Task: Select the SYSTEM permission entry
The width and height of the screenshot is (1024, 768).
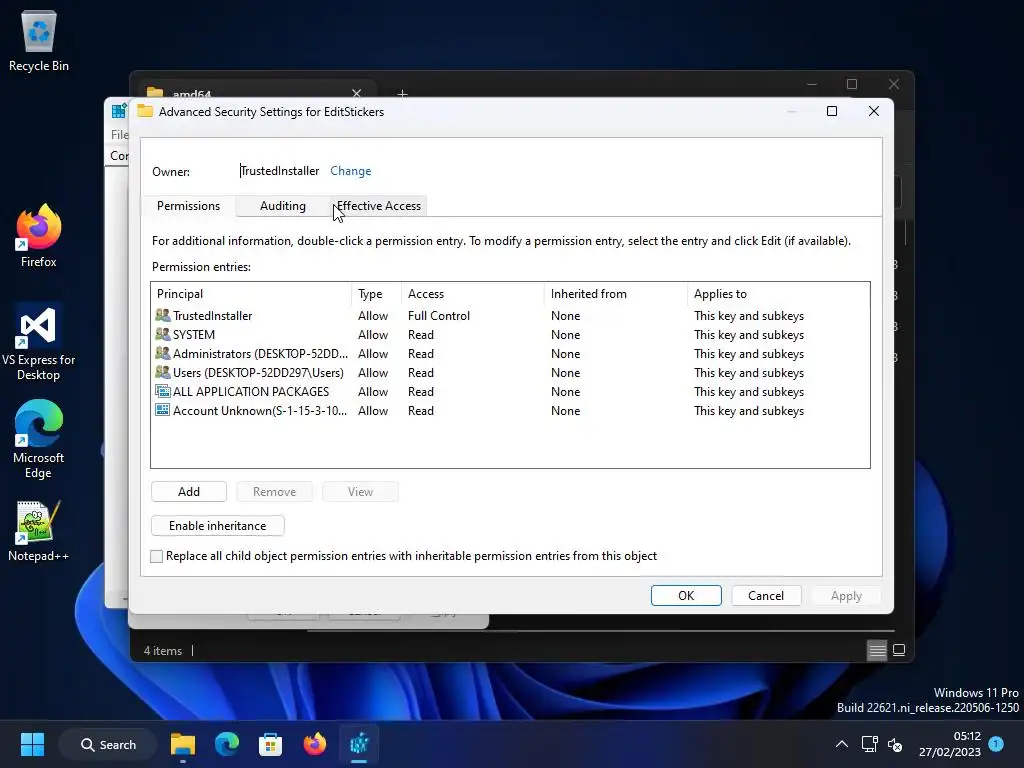Action: point(510,334)
